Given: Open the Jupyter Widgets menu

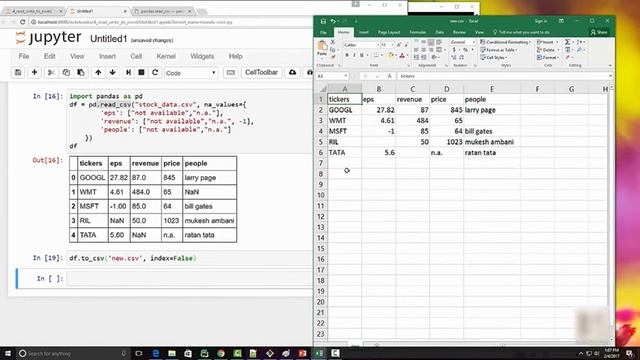Looking at the screenshot, I should [x=202, y=56].
